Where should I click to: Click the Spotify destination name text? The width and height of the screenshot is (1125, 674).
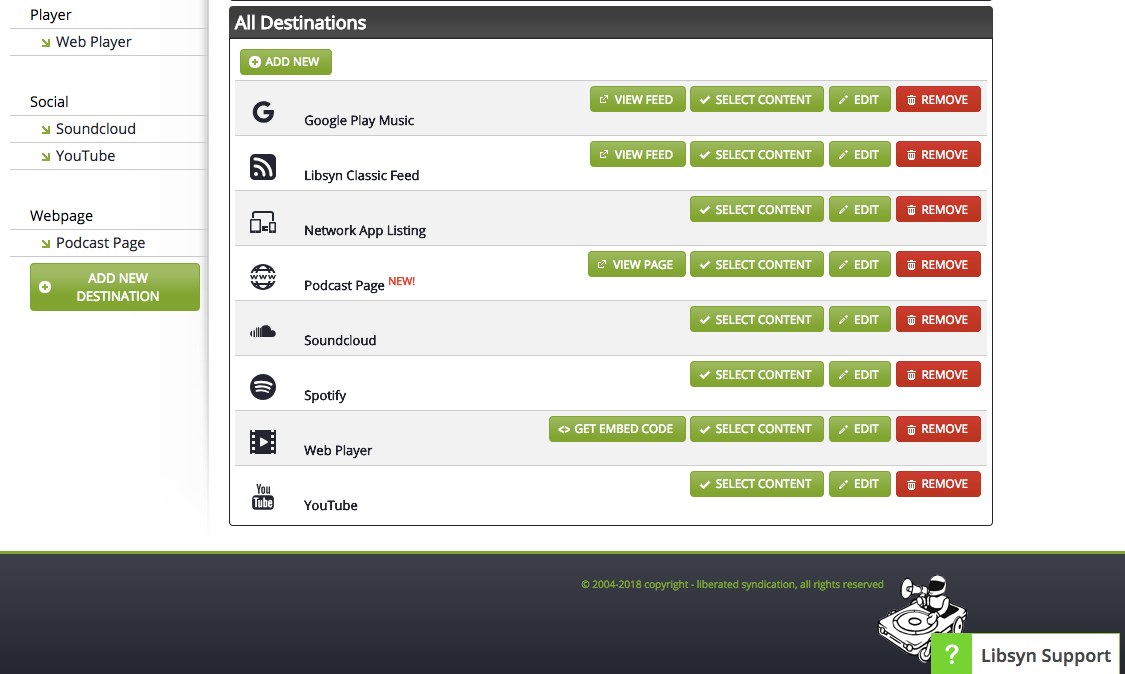[x=325, y=395]
